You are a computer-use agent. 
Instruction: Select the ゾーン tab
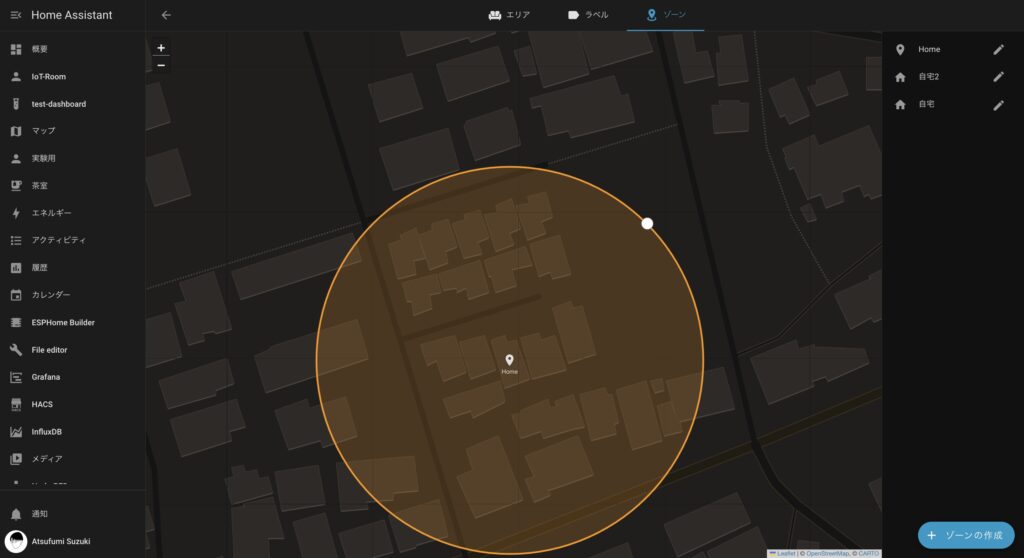click(666, 15)
